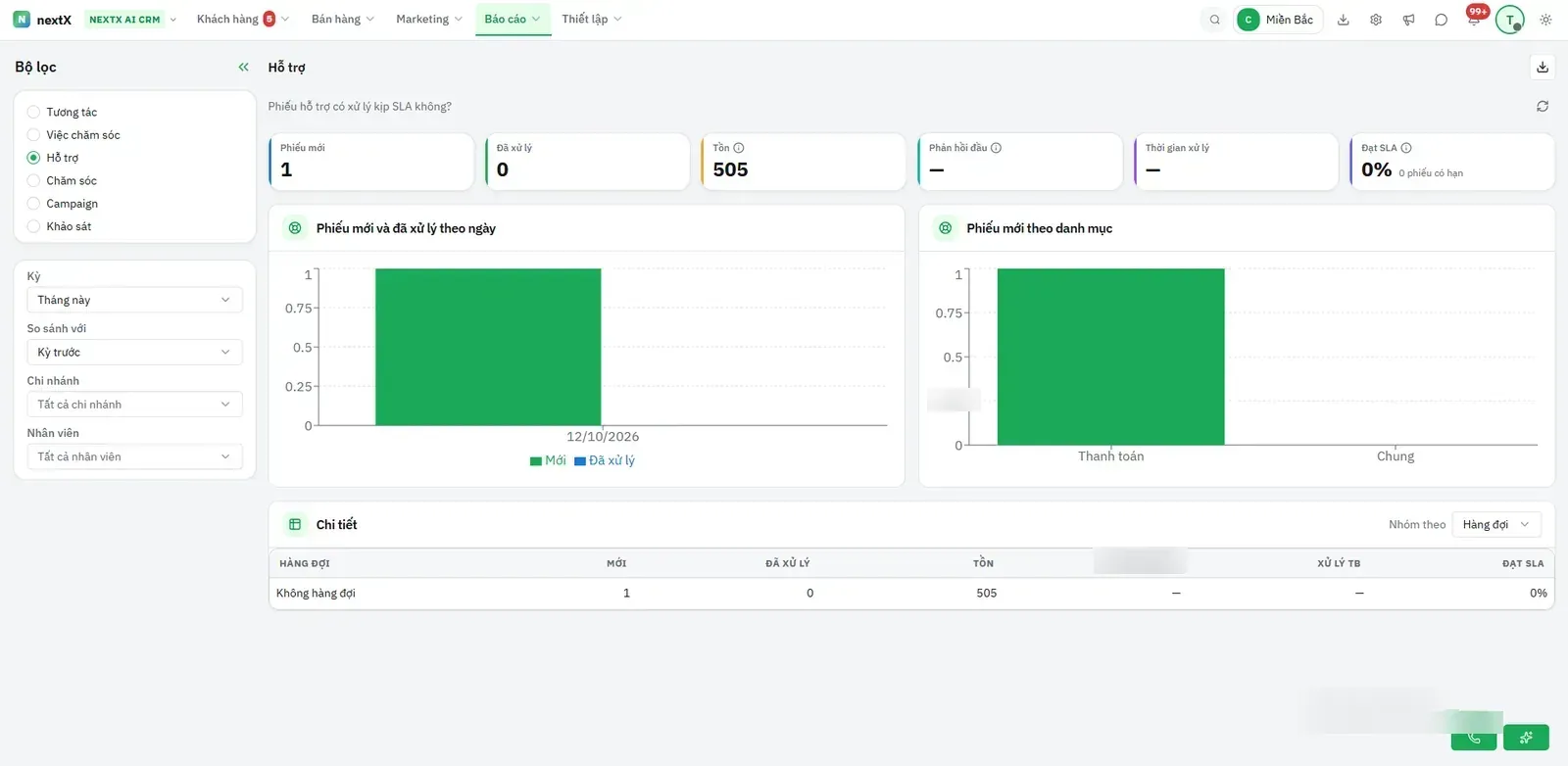The height and width of the screenshot is (766, 1568).
Task: Click the download icon in header
Action: coord(1344,20)
